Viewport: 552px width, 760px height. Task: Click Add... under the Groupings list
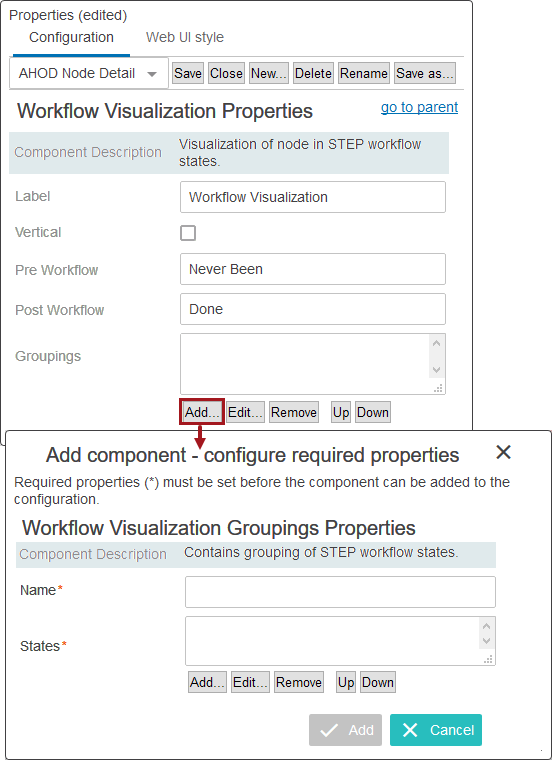coord(202,412)
